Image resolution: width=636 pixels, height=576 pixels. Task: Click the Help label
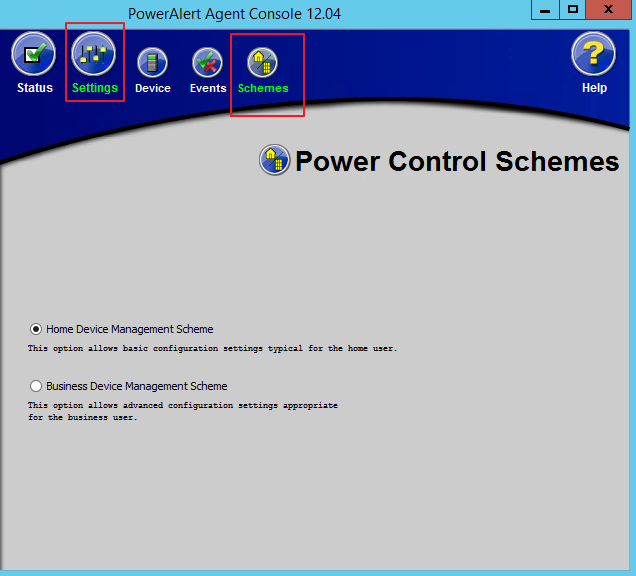click(x=594, y=88)
